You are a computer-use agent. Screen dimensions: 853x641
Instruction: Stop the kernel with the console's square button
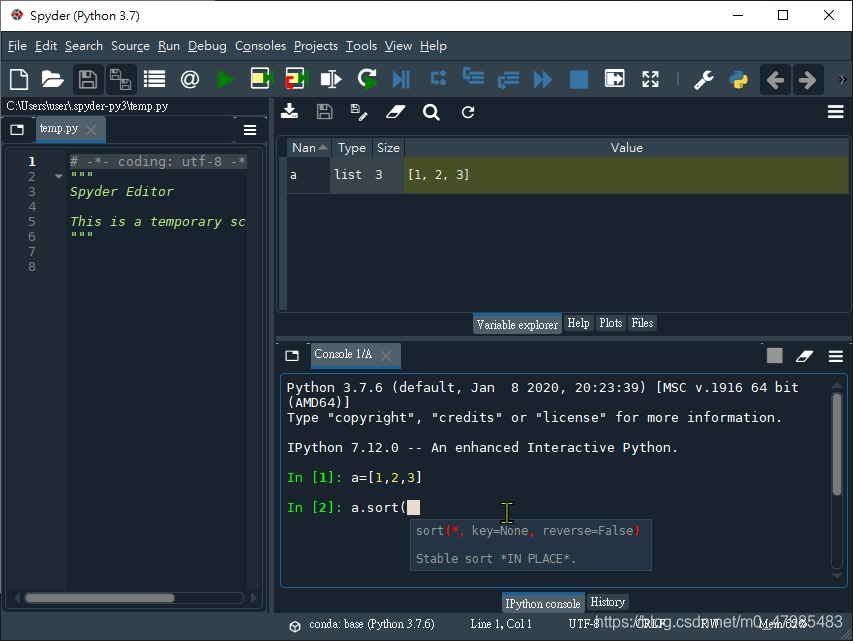click(x=774, y=355)
